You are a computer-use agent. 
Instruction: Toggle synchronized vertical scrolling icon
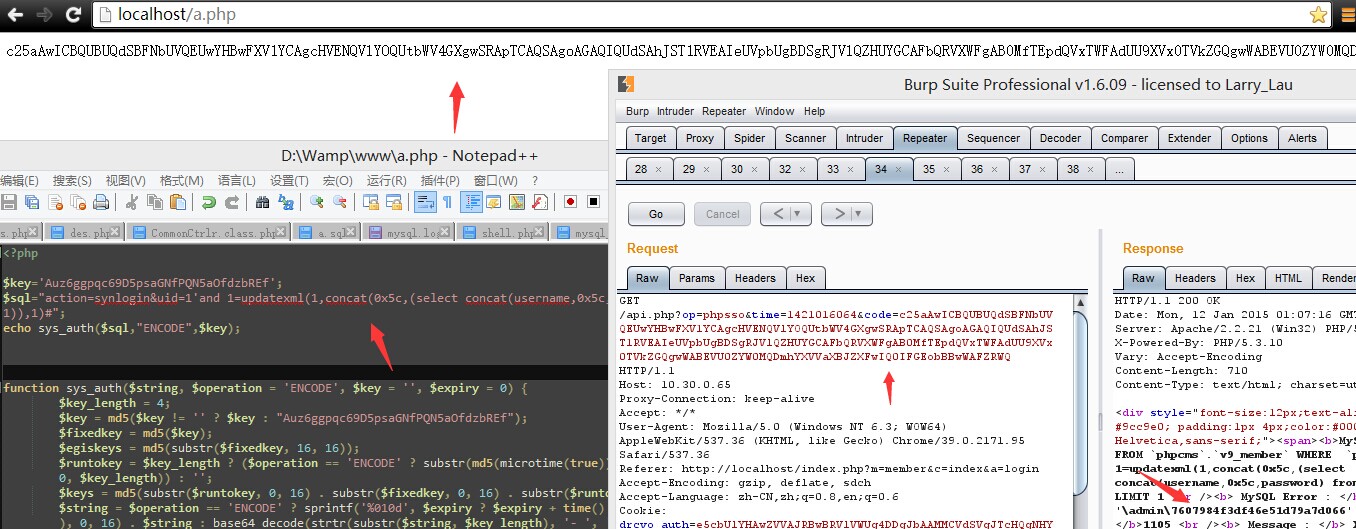371,202
